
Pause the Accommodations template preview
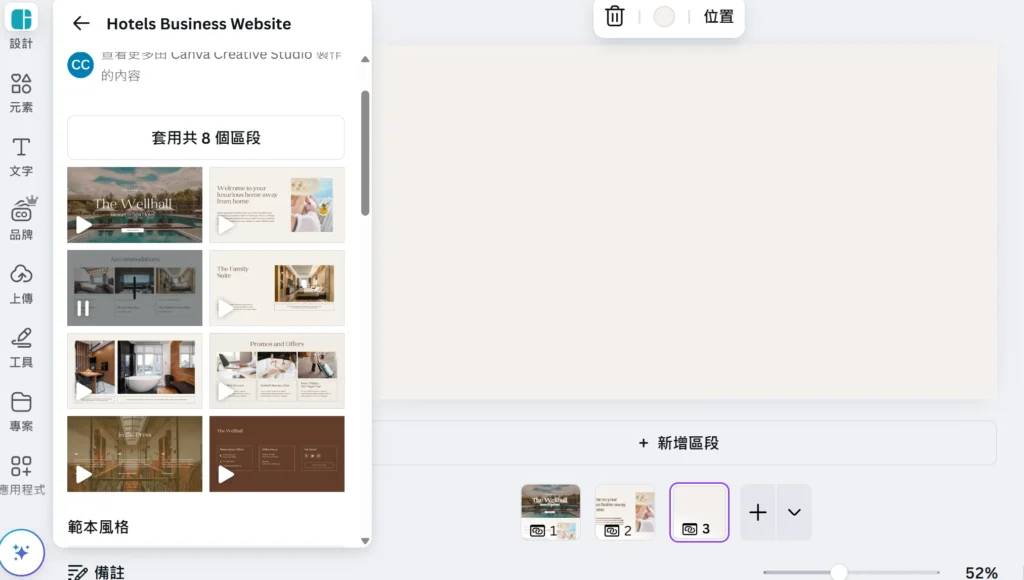84,308
